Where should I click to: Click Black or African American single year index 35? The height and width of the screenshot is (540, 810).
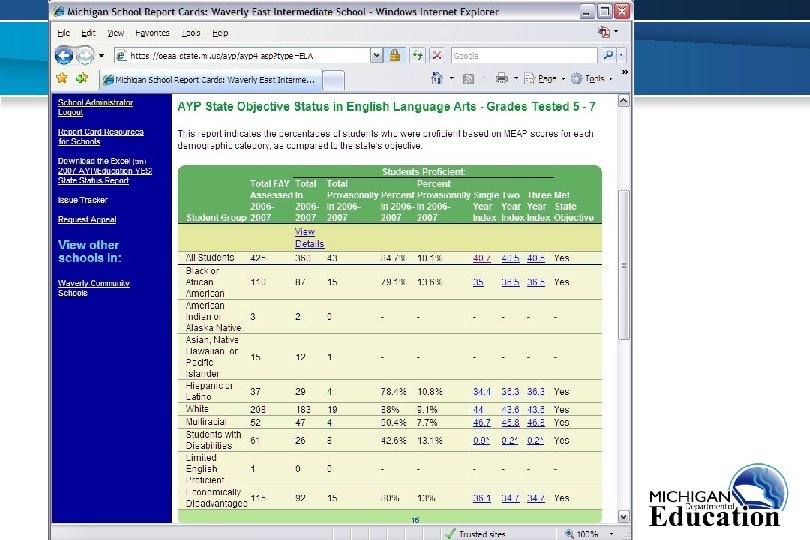pos(478,282)
